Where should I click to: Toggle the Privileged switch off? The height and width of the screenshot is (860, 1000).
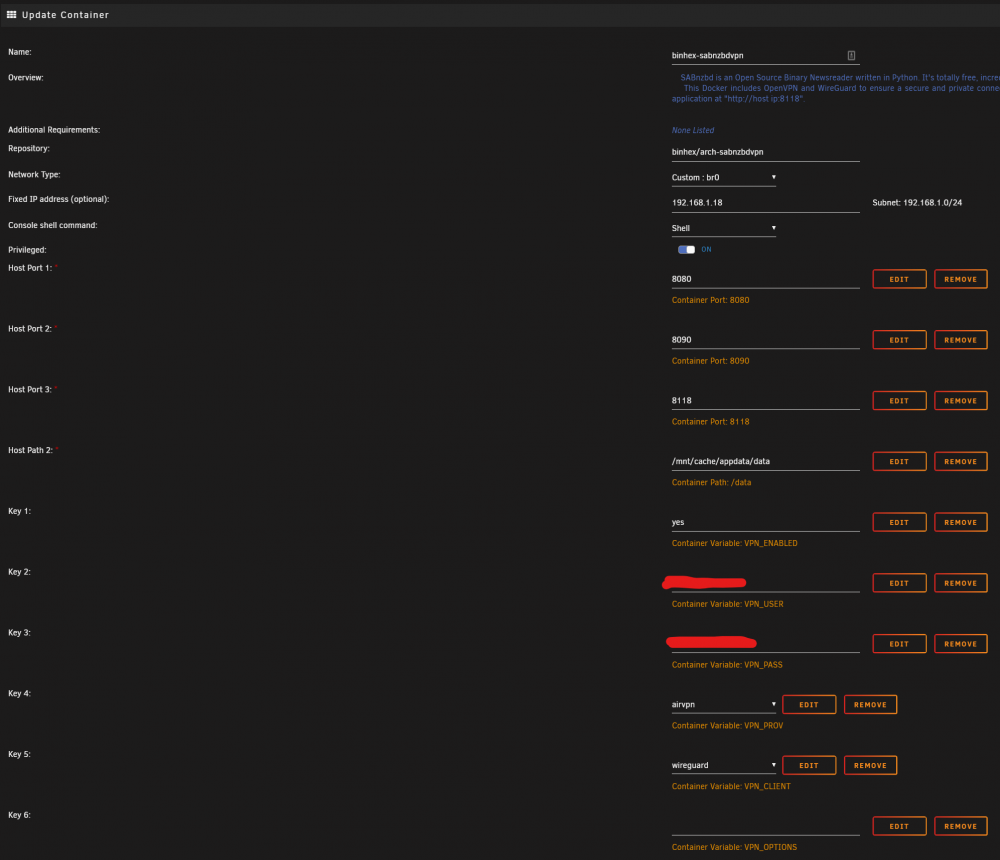(686, 249)
